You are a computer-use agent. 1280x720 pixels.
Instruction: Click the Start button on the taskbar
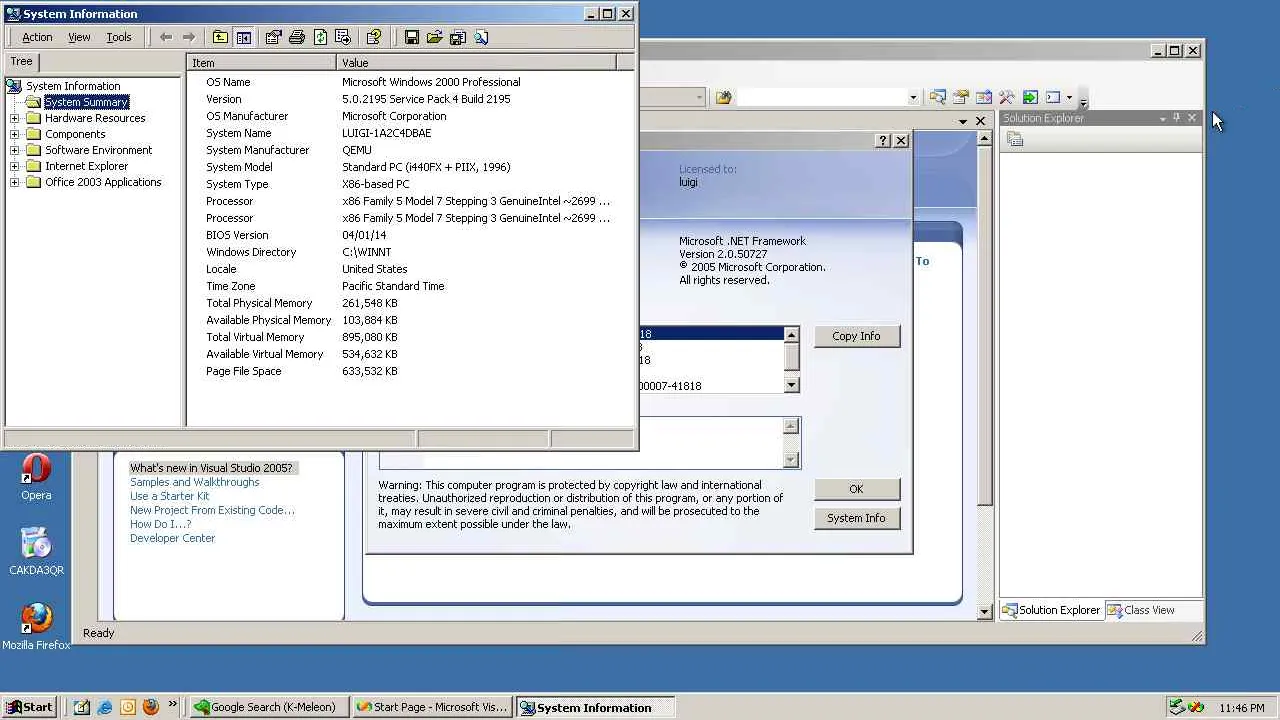(x=30, y=707)
